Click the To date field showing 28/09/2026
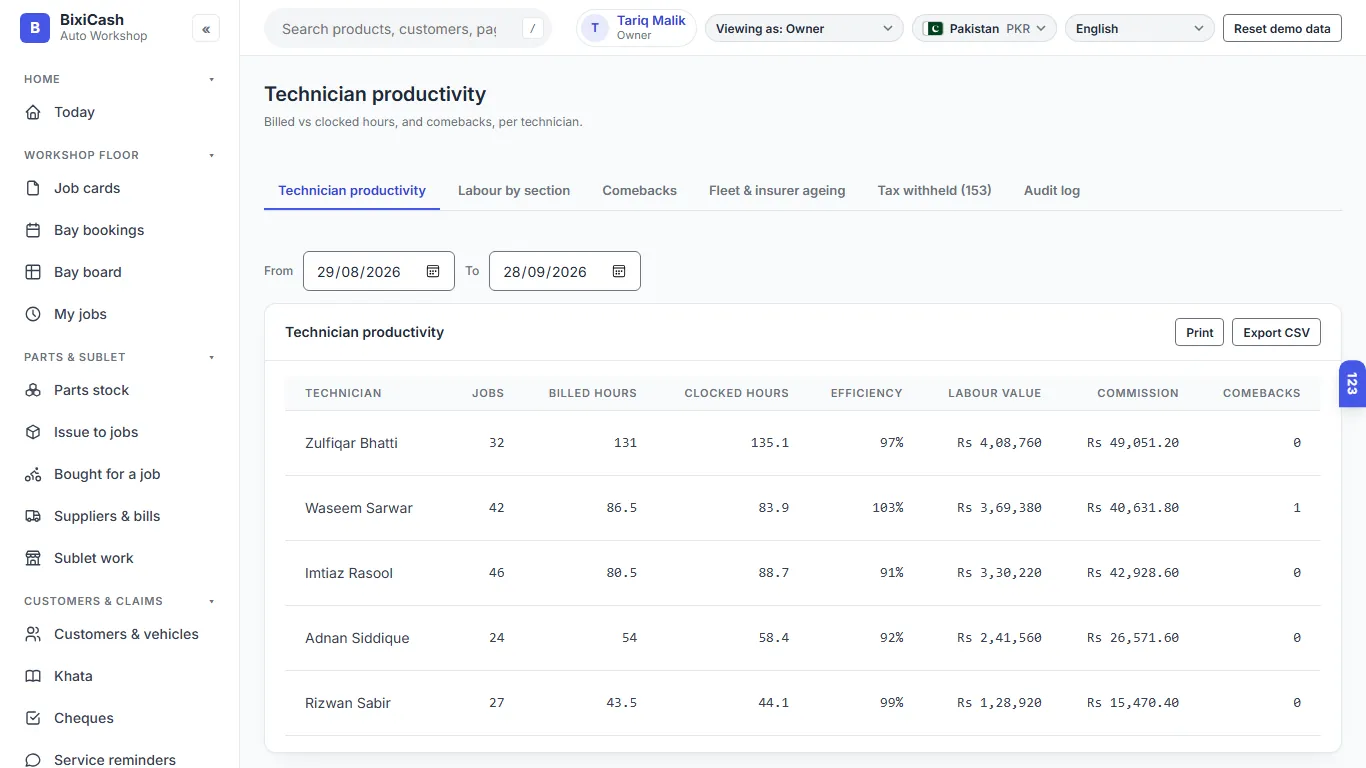The height and width of the screenshot is (768, 1366). click(x=565, y=271)
